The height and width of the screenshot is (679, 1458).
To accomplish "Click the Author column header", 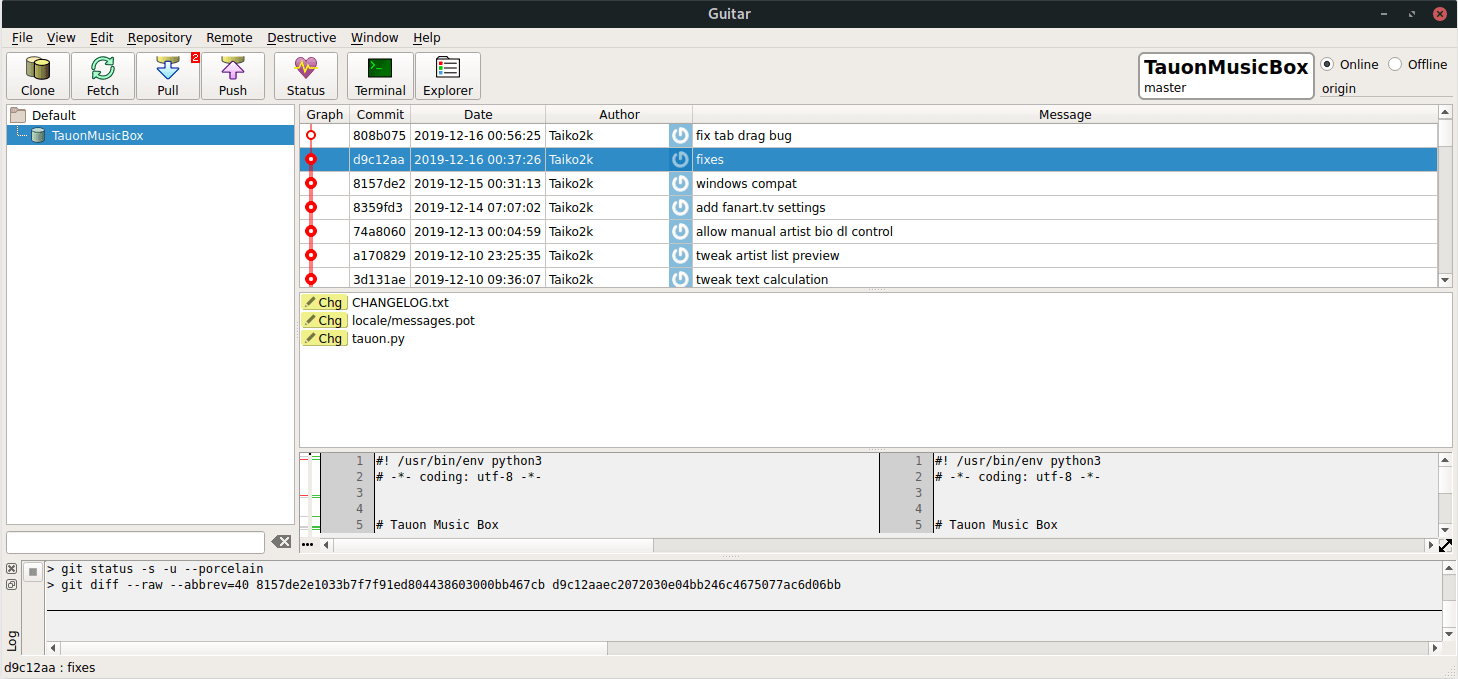I will click(619, 114).
